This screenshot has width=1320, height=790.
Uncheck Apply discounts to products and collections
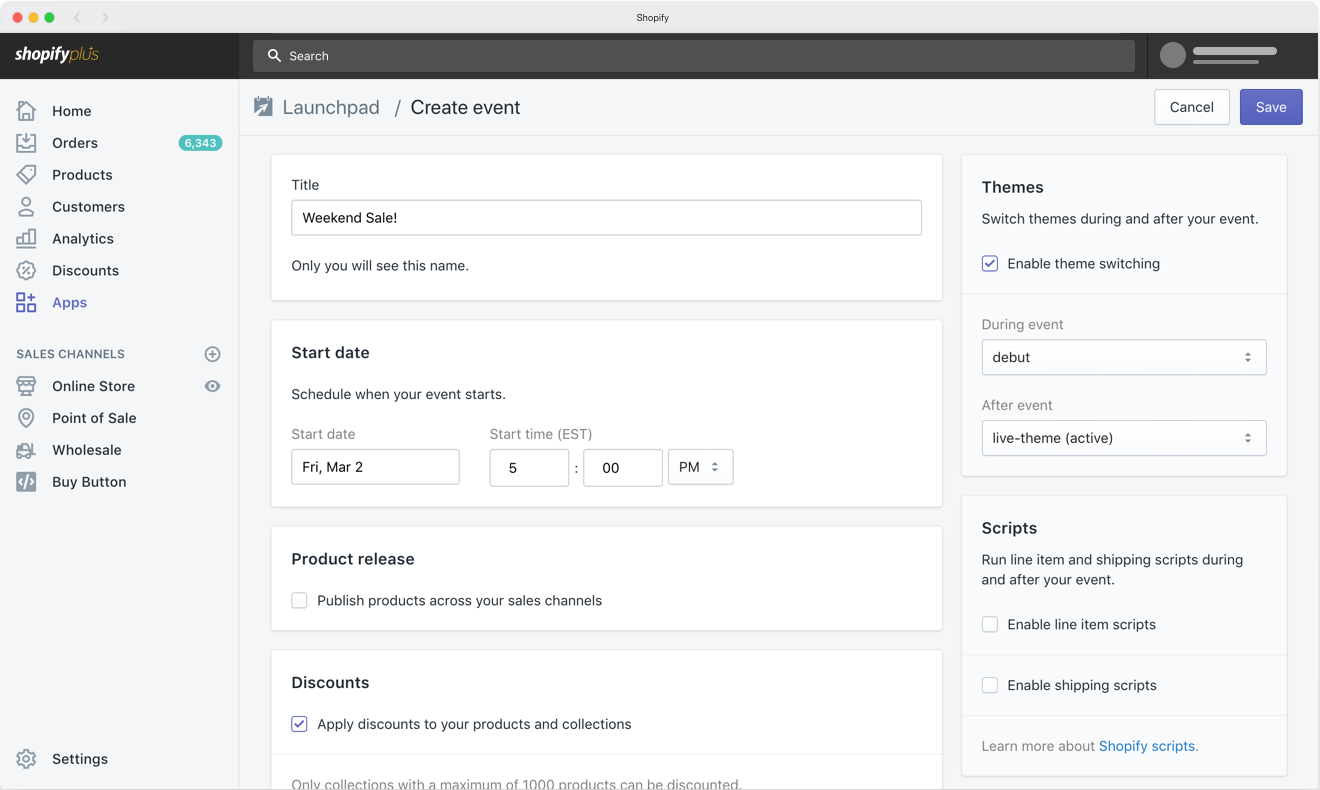299,724
